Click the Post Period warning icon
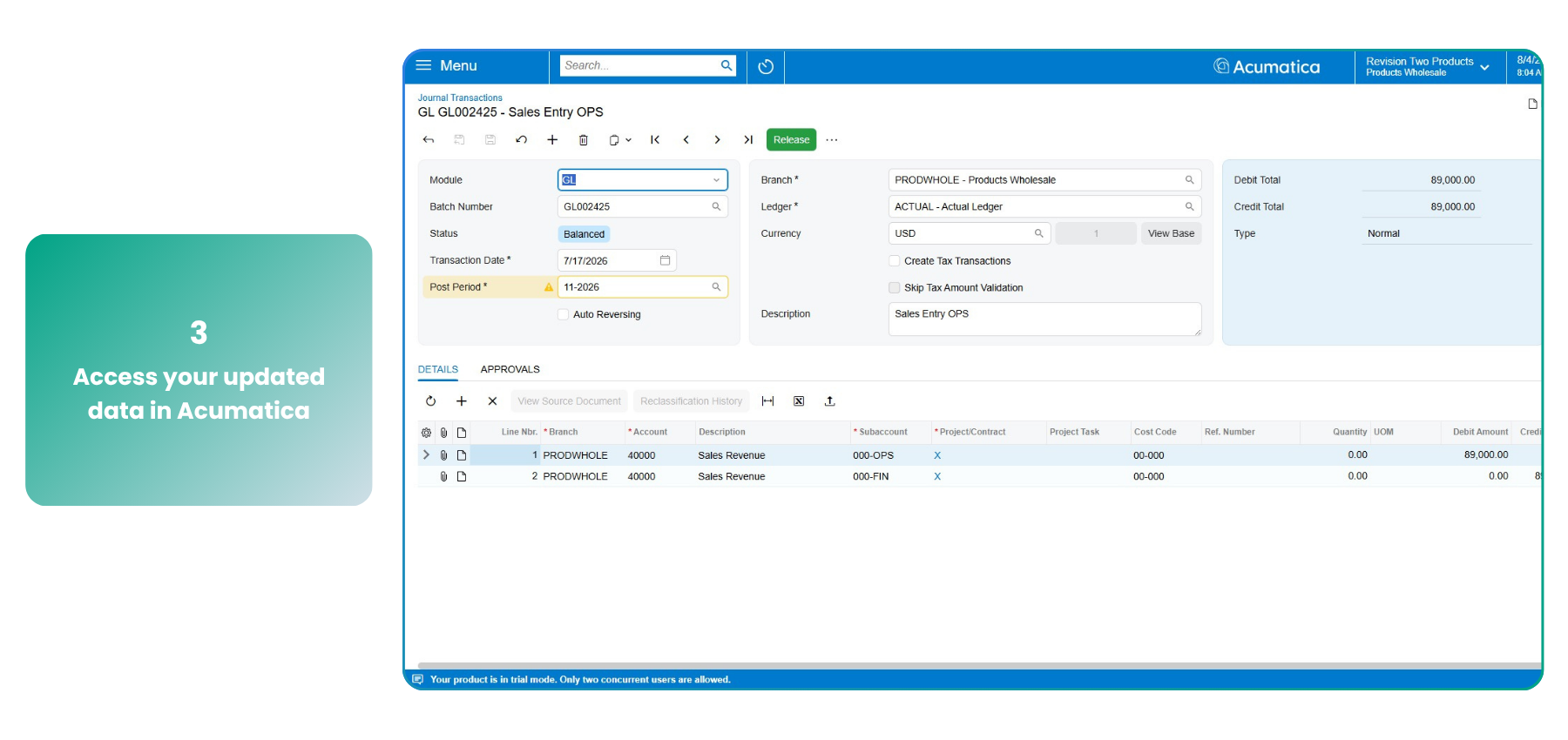 [549, 287]
